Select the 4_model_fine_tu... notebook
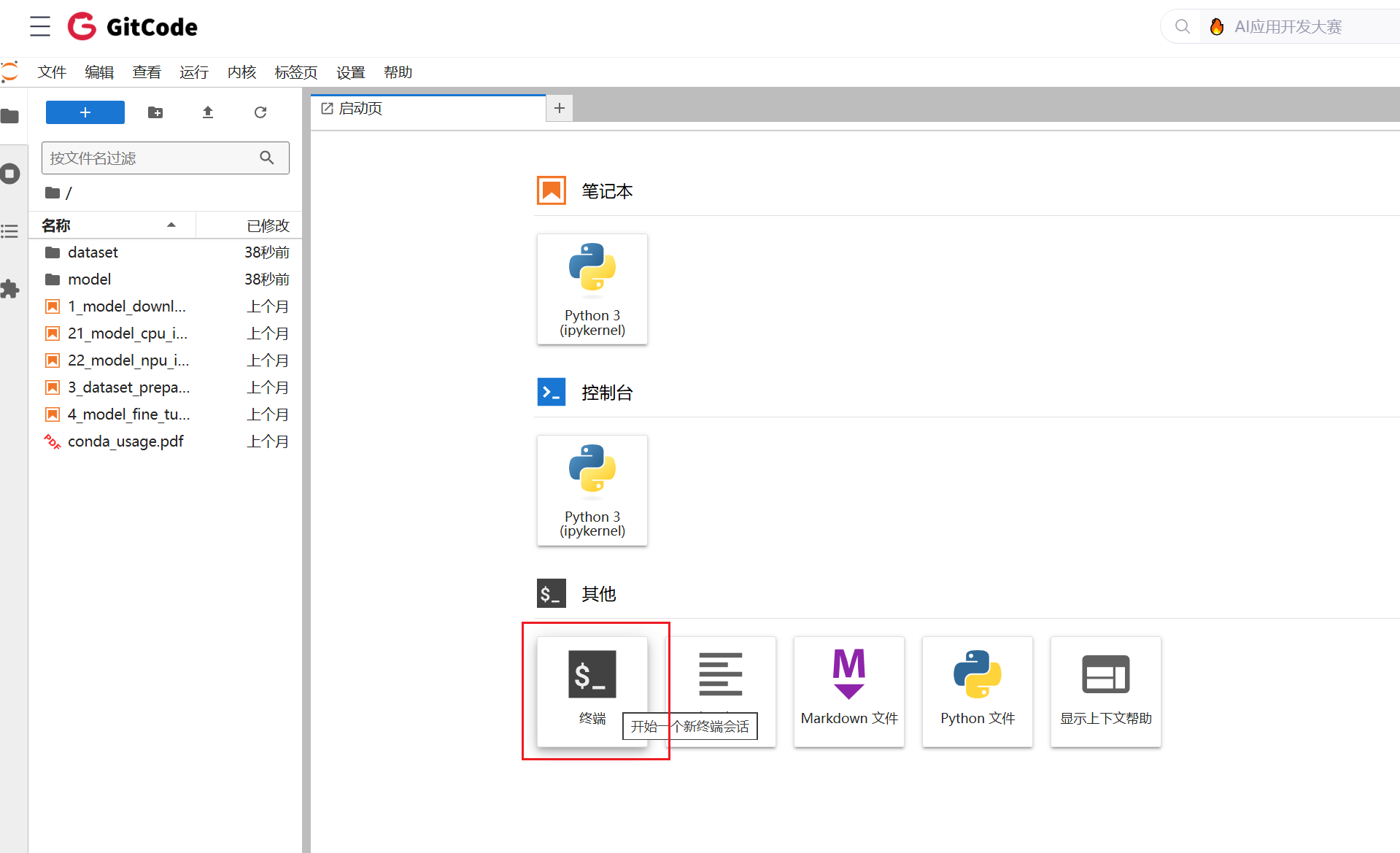Image resolution: width=1400 pixels, height=853 pixels. pyautogui.click(x=166, y=414)
